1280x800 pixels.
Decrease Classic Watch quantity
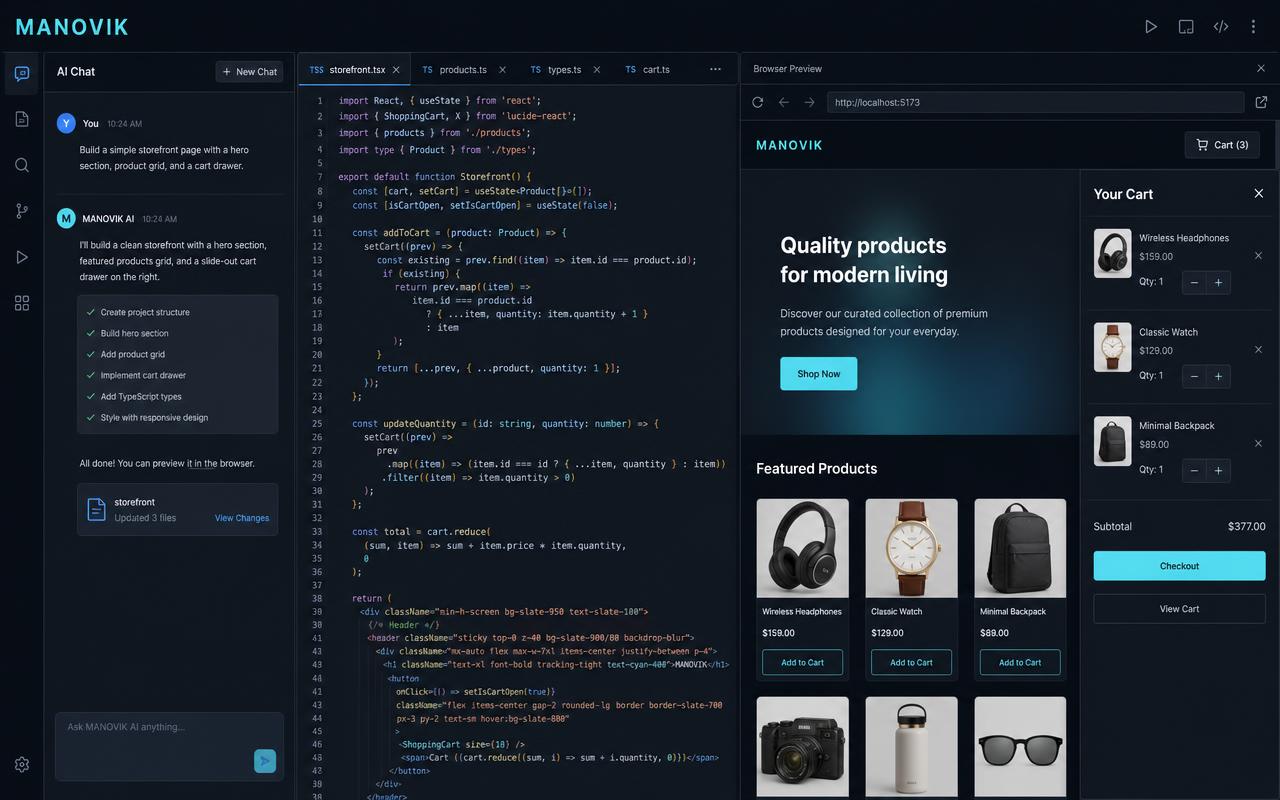click(1194, 377)
